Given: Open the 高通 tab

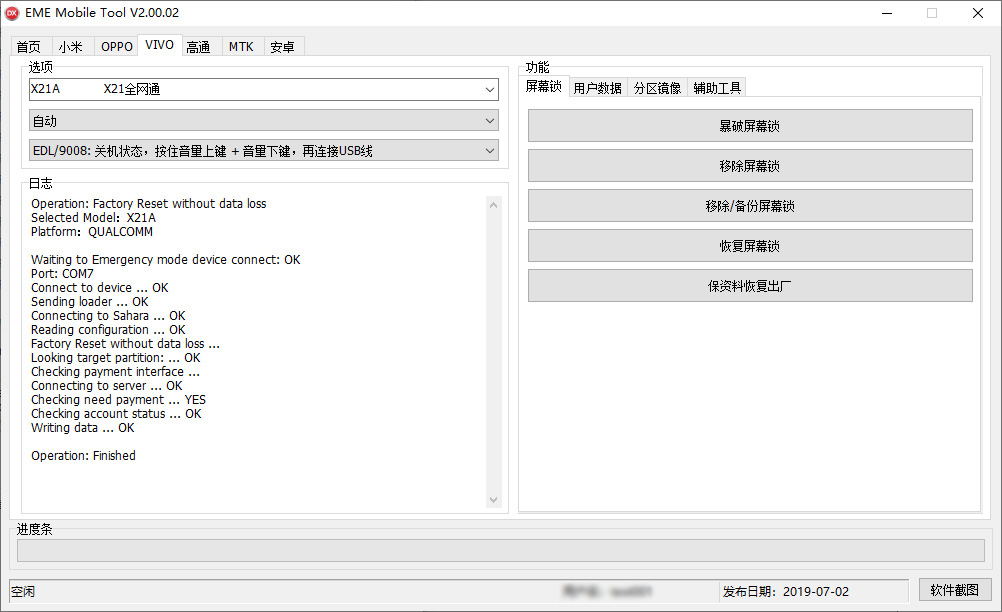Looking at the screenshot, I should 198,47.
